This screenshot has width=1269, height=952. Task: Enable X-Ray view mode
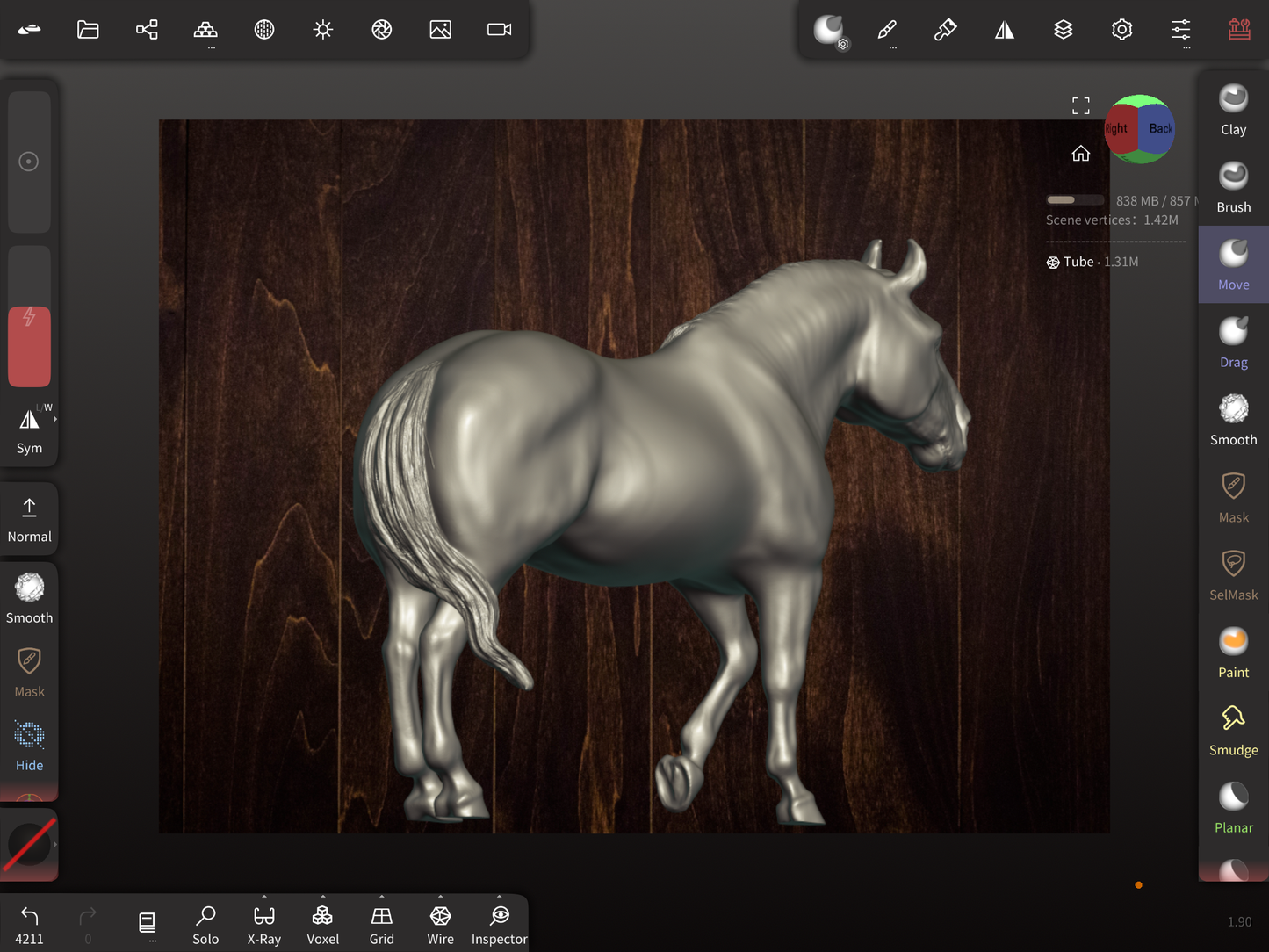click(x=263, y=925)
